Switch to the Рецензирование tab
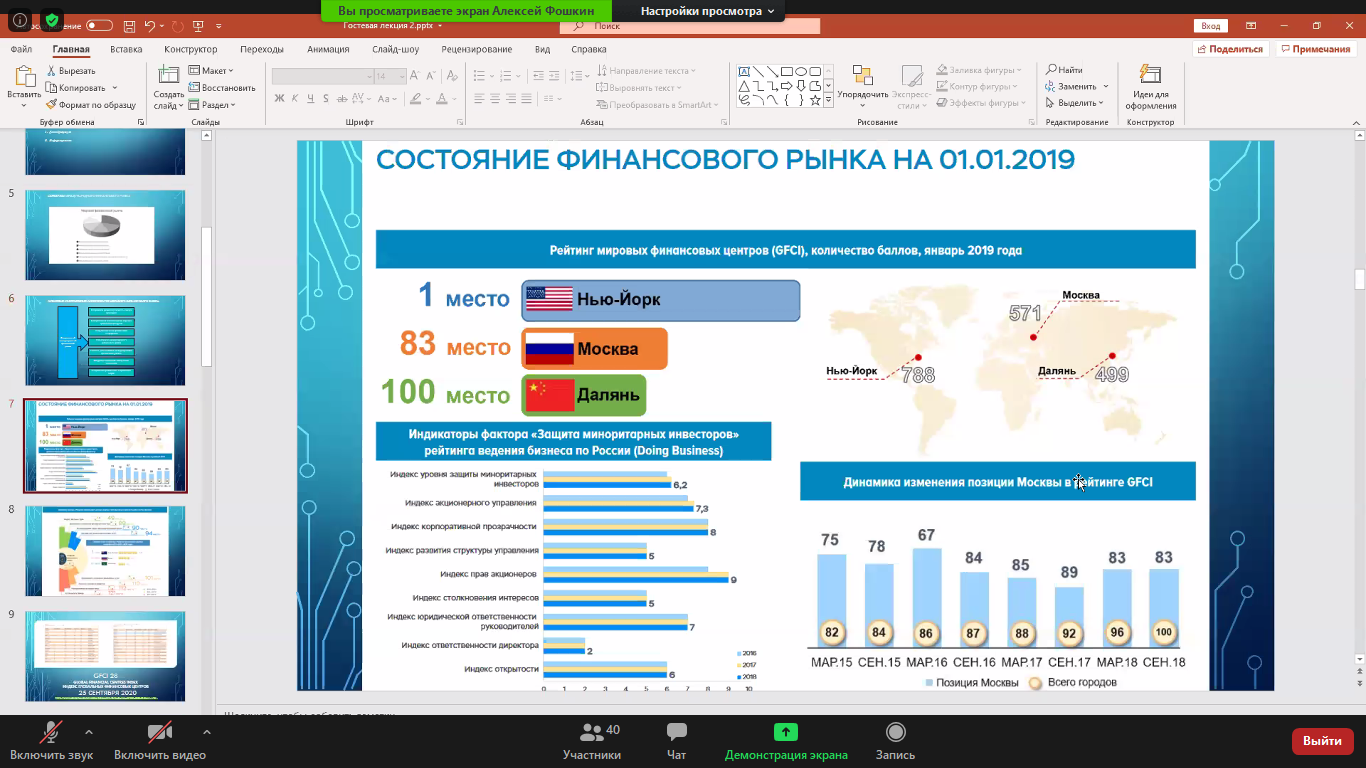 [477, 49]
